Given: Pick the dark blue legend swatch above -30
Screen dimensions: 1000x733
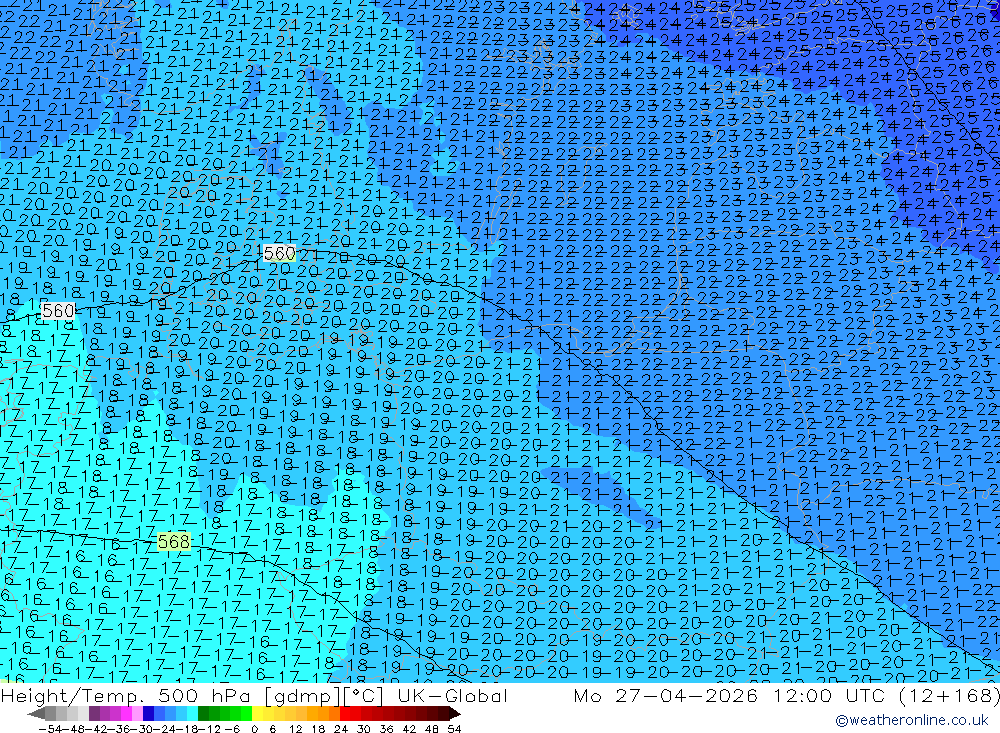Looking at the screenshot, I should coord(148,714).
